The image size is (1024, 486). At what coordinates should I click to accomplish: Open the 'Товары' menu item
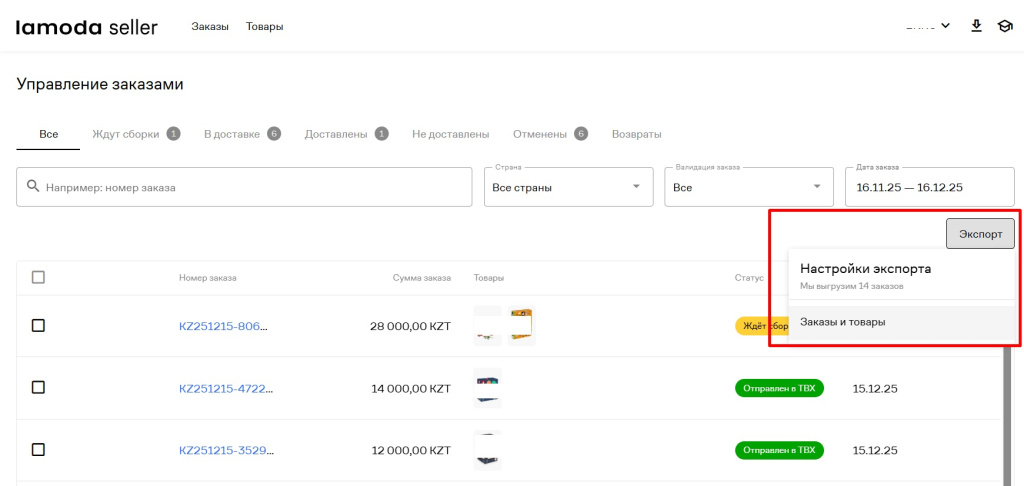(x=265, y=27)
